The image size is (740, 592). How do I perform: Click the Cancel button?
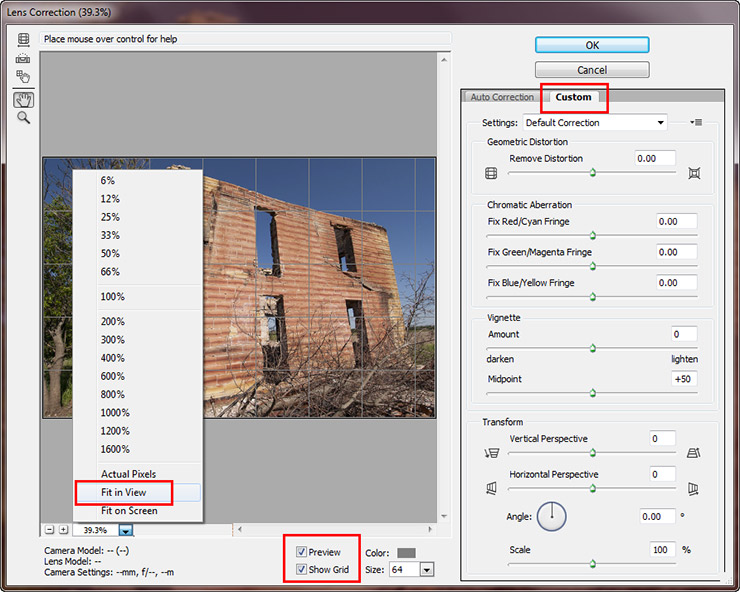pos(592,70)
